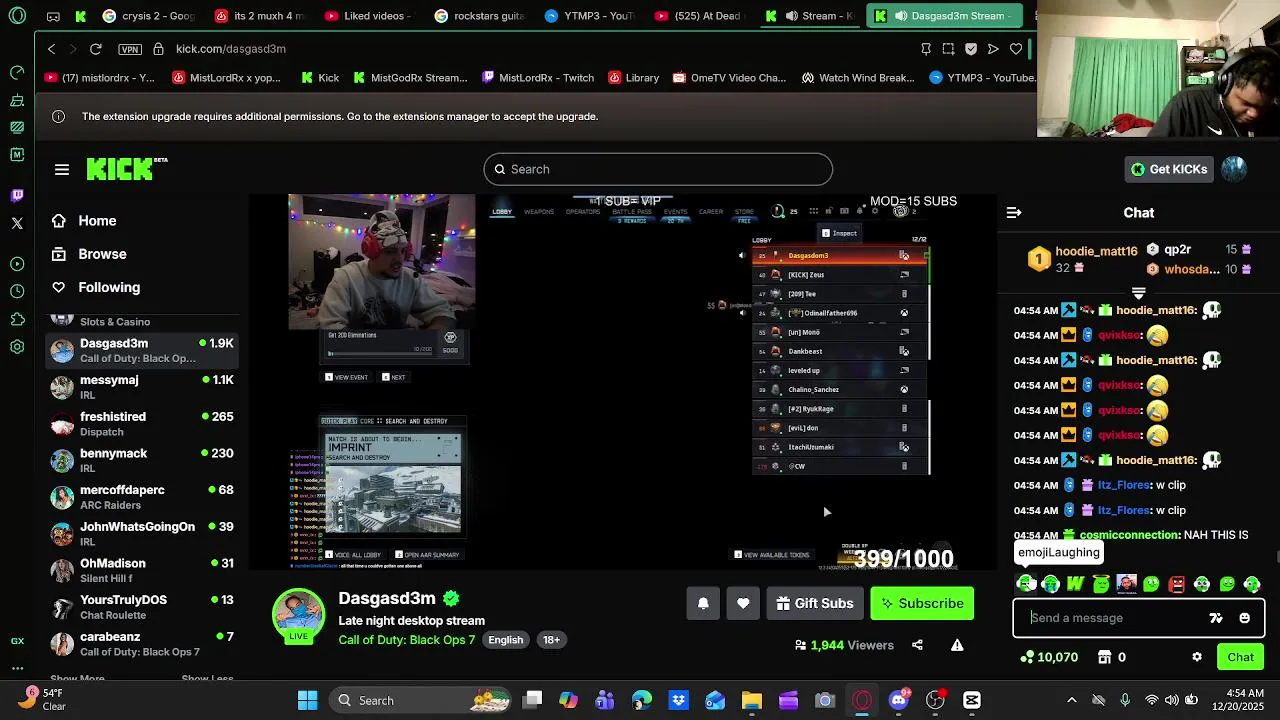The height and width of the screenshot is (720, 1280).
Task: Open the Kick hamburger menu
Action: 62,169
